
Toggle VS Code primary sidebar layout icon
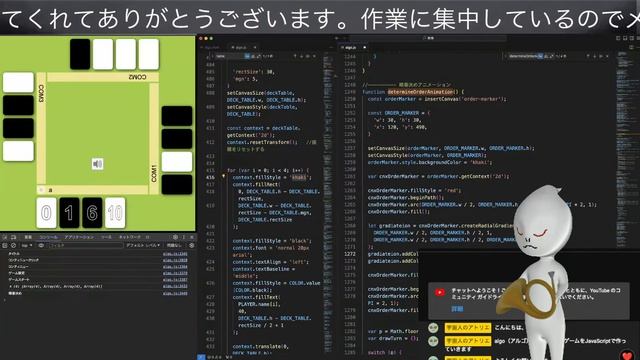(x=619, y=38)
